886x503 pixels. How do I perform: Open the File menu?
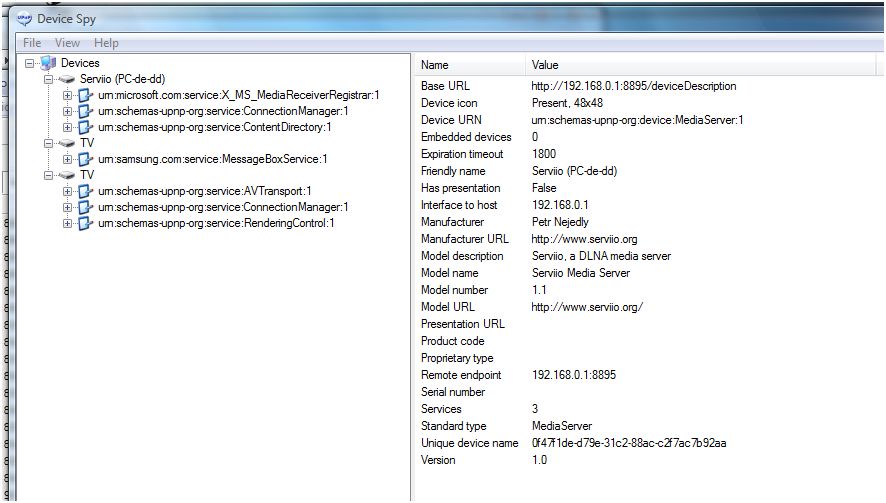(32, 43)
